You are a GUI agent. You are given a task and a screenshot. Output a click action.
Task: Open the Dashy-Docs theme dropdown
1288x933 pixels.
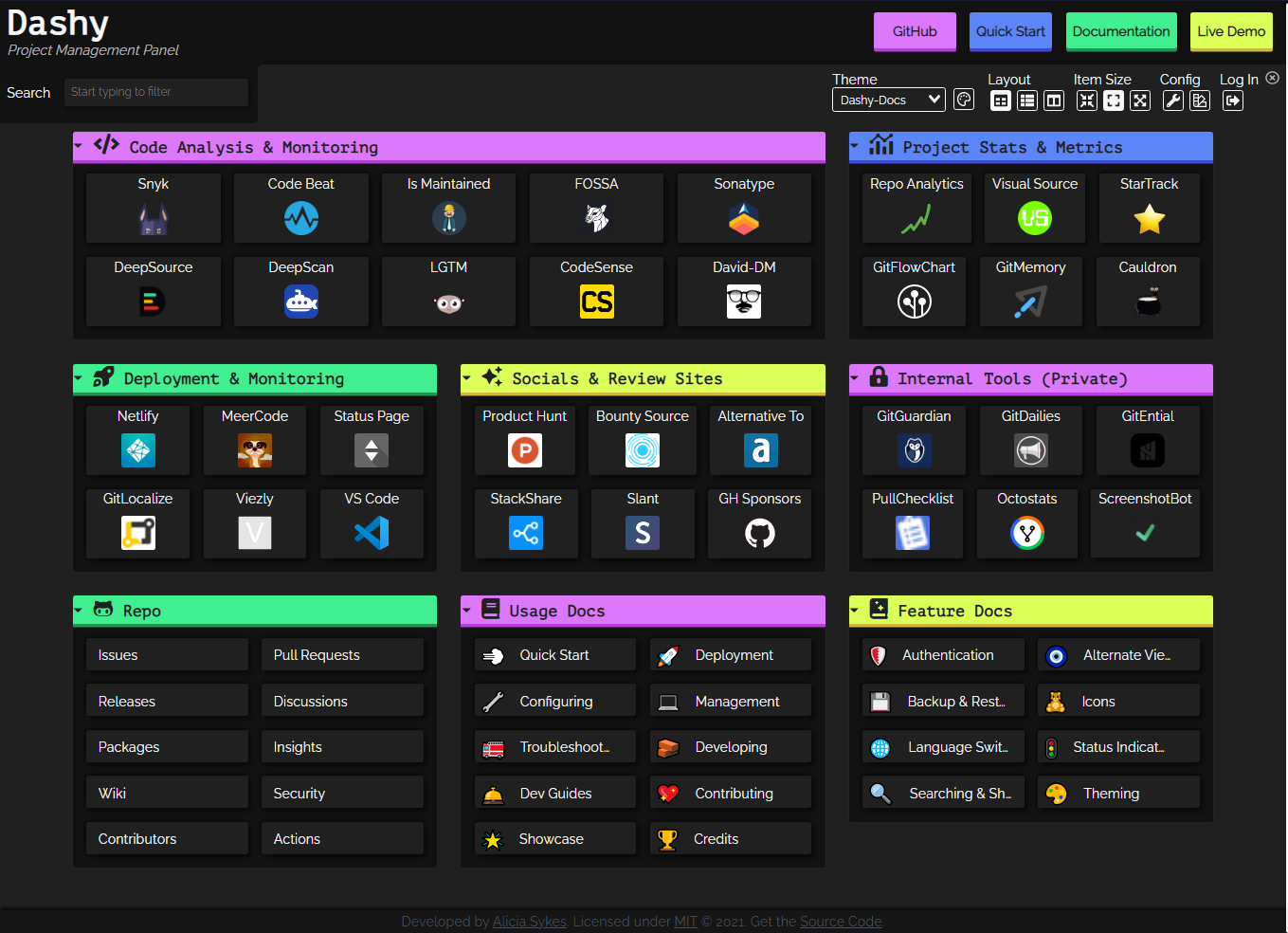(888, 99)
